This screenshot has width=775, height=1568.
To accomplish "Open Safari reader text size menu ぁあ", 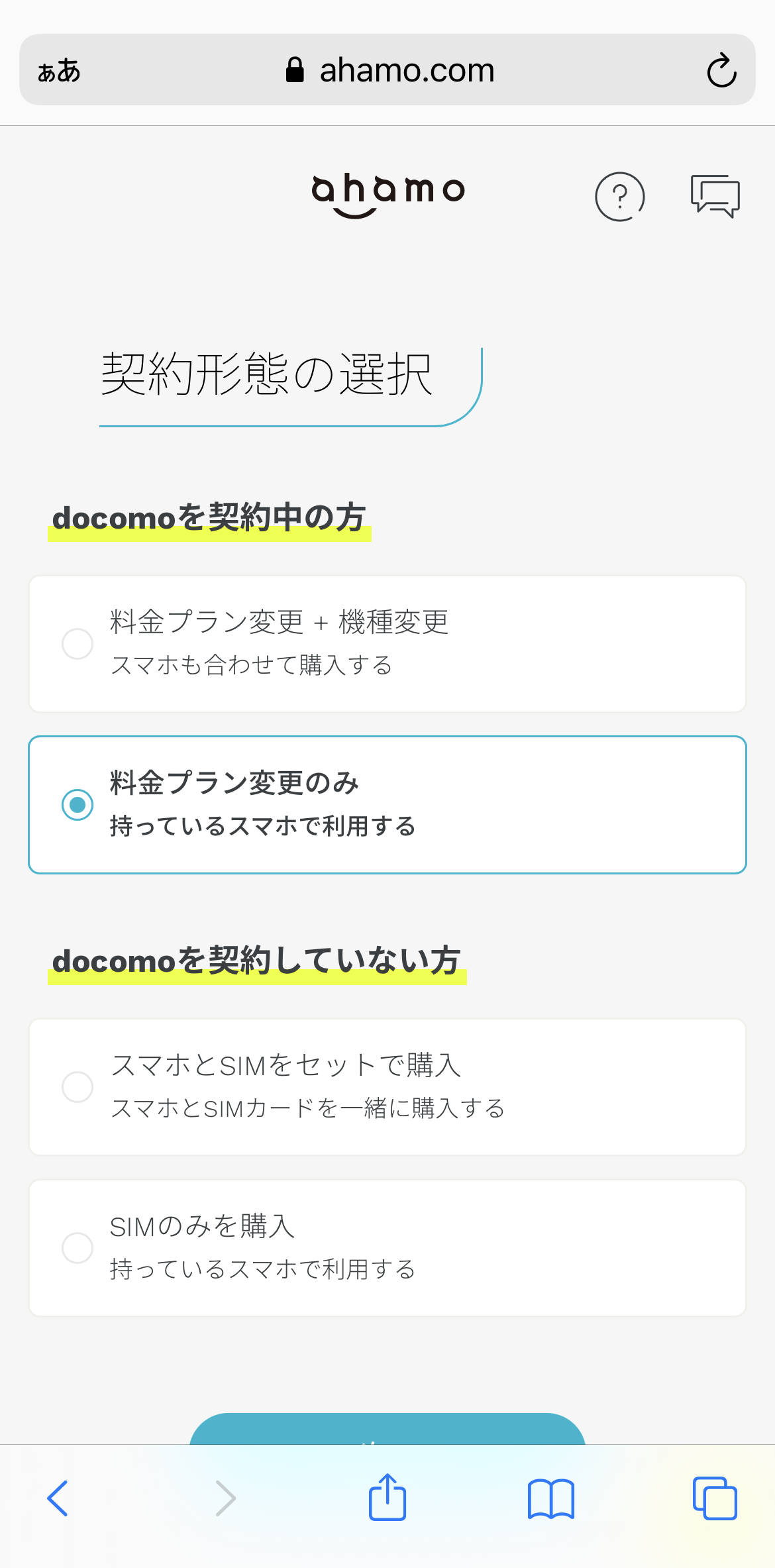I will click(59, 71).
